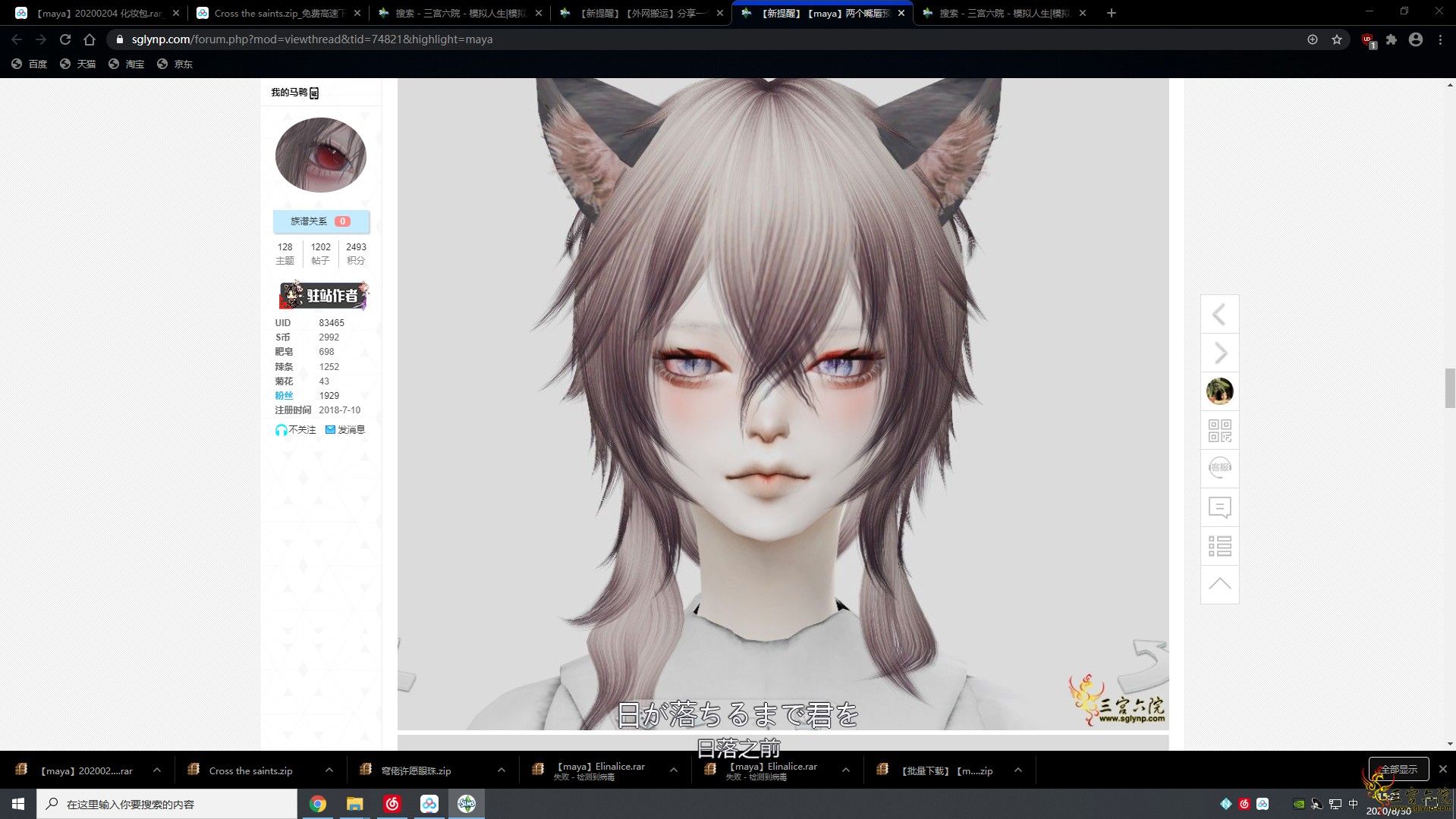Expand options for 【maya】202002....rar download

[x=156, y=770]
